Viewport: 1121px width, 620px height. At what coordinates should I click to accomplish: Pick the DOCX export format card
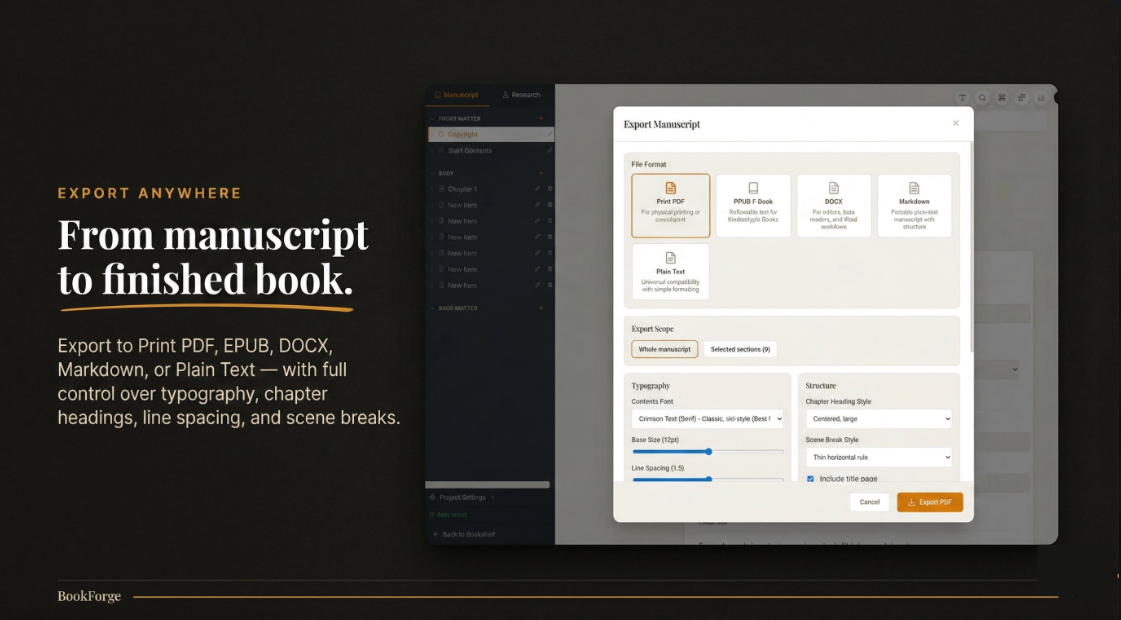click(833, 206)
